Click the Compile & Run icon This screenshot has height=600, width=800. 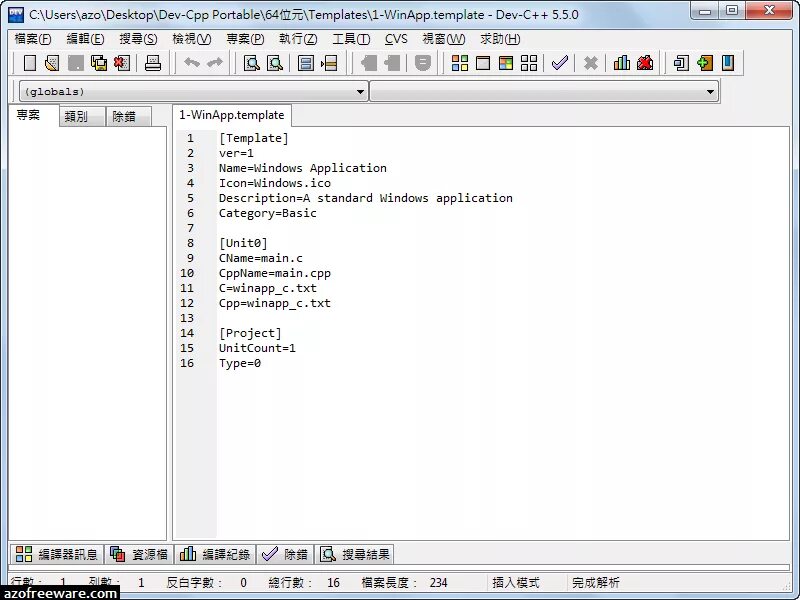(x=506, y=63)
